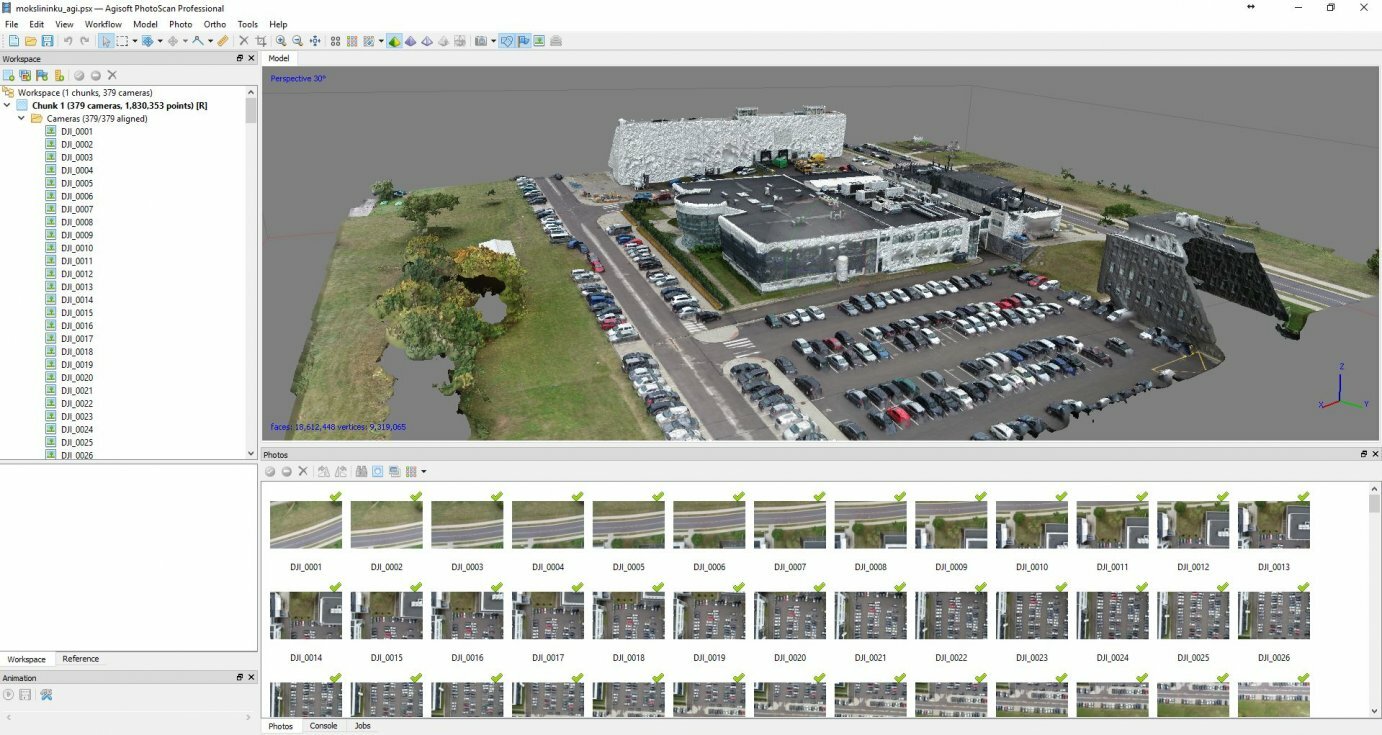Save the project with the floppy icon
Image resolution: width=1382 pixels, height=735 pixels.
tap(47, 41)
